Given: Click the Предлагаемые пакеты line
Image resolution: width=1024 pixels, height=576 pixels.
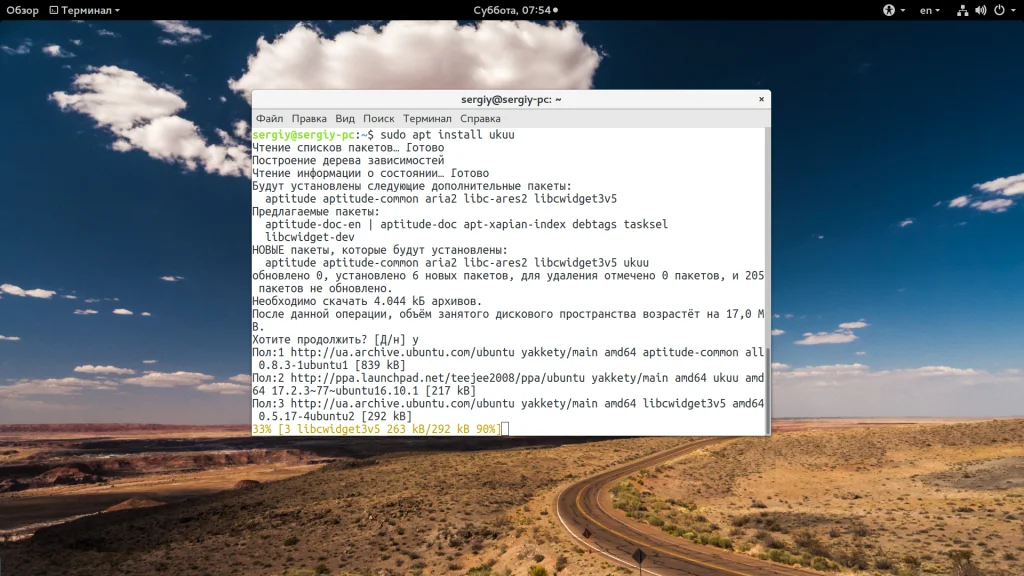Looking at the screenshot, I should pyautogui.click(x=315, y=212).
